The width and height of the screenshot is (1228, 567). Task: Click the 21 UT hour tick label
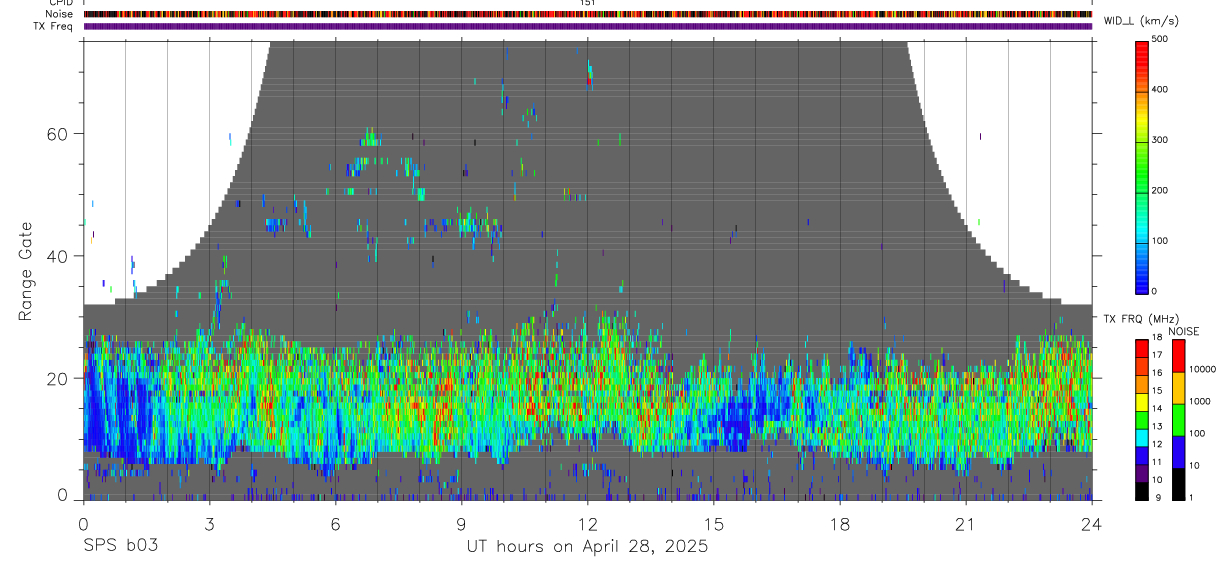tap(966, 524)
